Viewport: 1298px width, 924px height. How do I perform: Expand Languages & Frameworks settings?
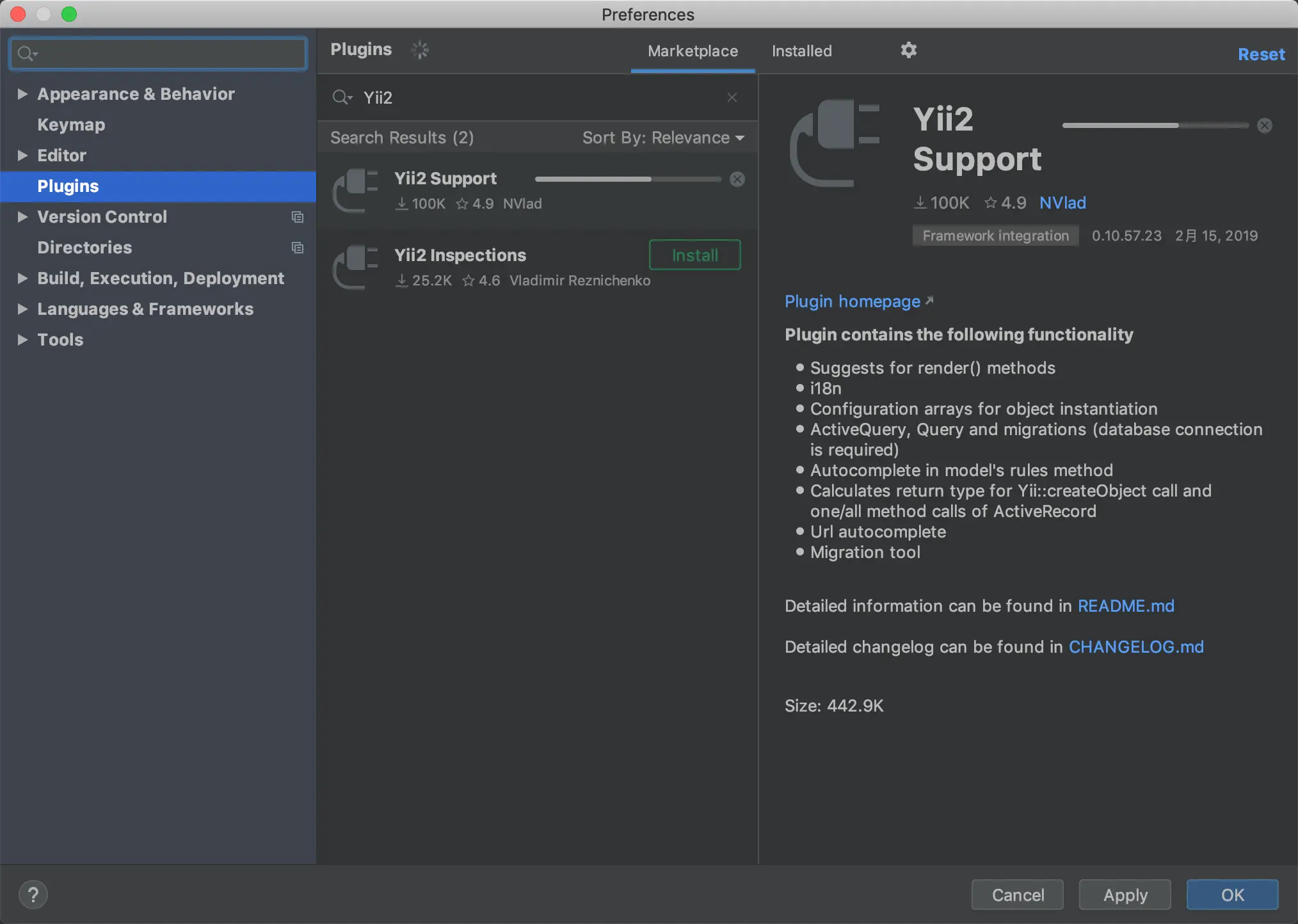point(22,309)
